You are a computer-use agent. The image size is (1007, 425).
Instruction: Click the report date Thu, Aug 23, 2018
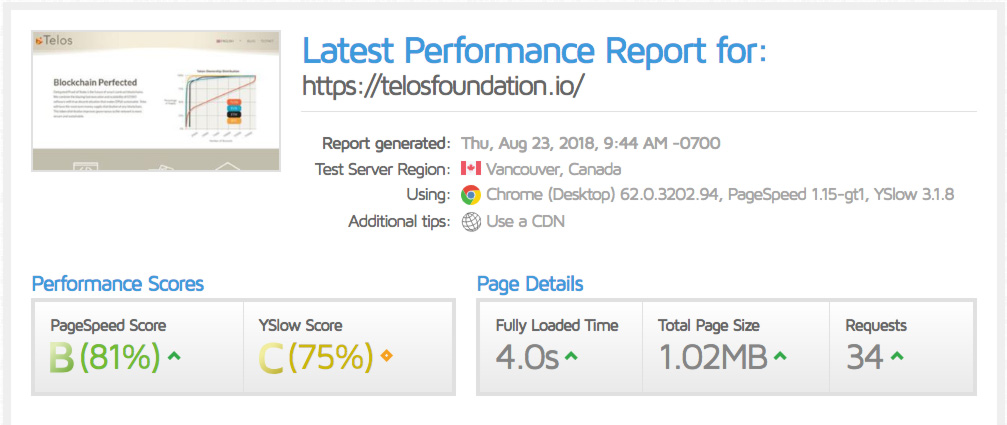(529, 143)
